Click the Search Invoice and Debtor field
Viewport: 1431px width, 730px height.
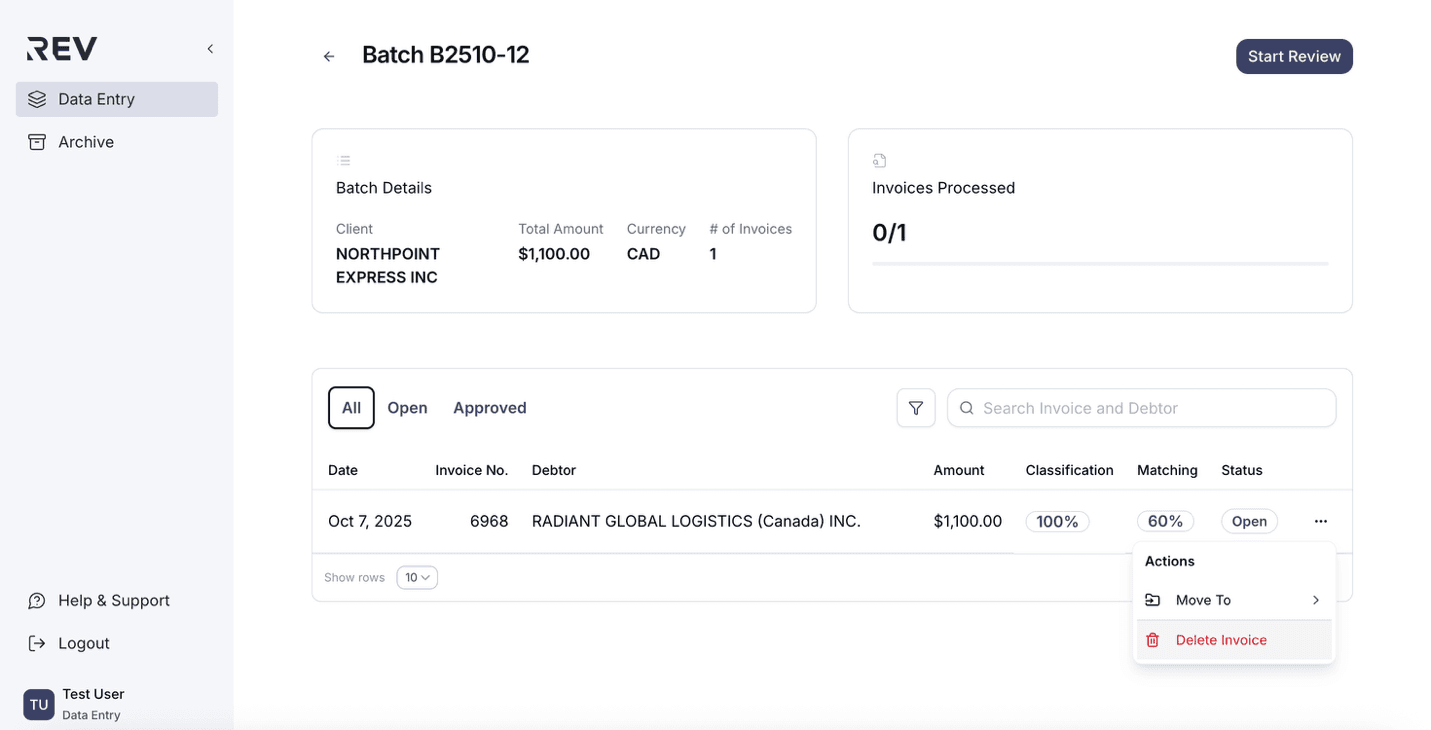[x=1150, y=408]
